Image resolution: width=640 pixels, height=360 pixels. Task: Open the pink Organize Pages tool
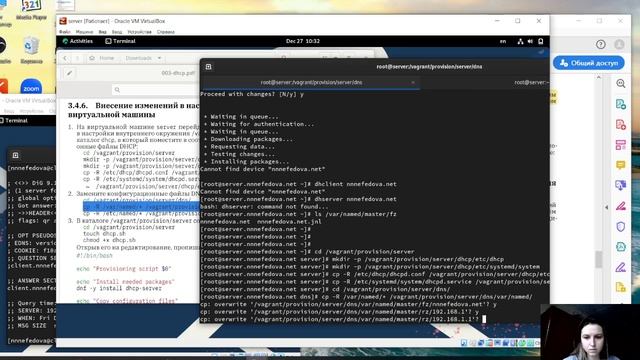click(620, 144)
